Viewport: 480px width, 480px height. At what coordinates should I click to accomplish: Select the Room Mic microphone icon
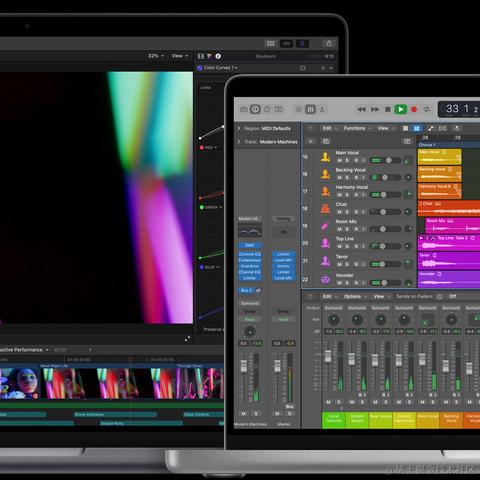325,226
